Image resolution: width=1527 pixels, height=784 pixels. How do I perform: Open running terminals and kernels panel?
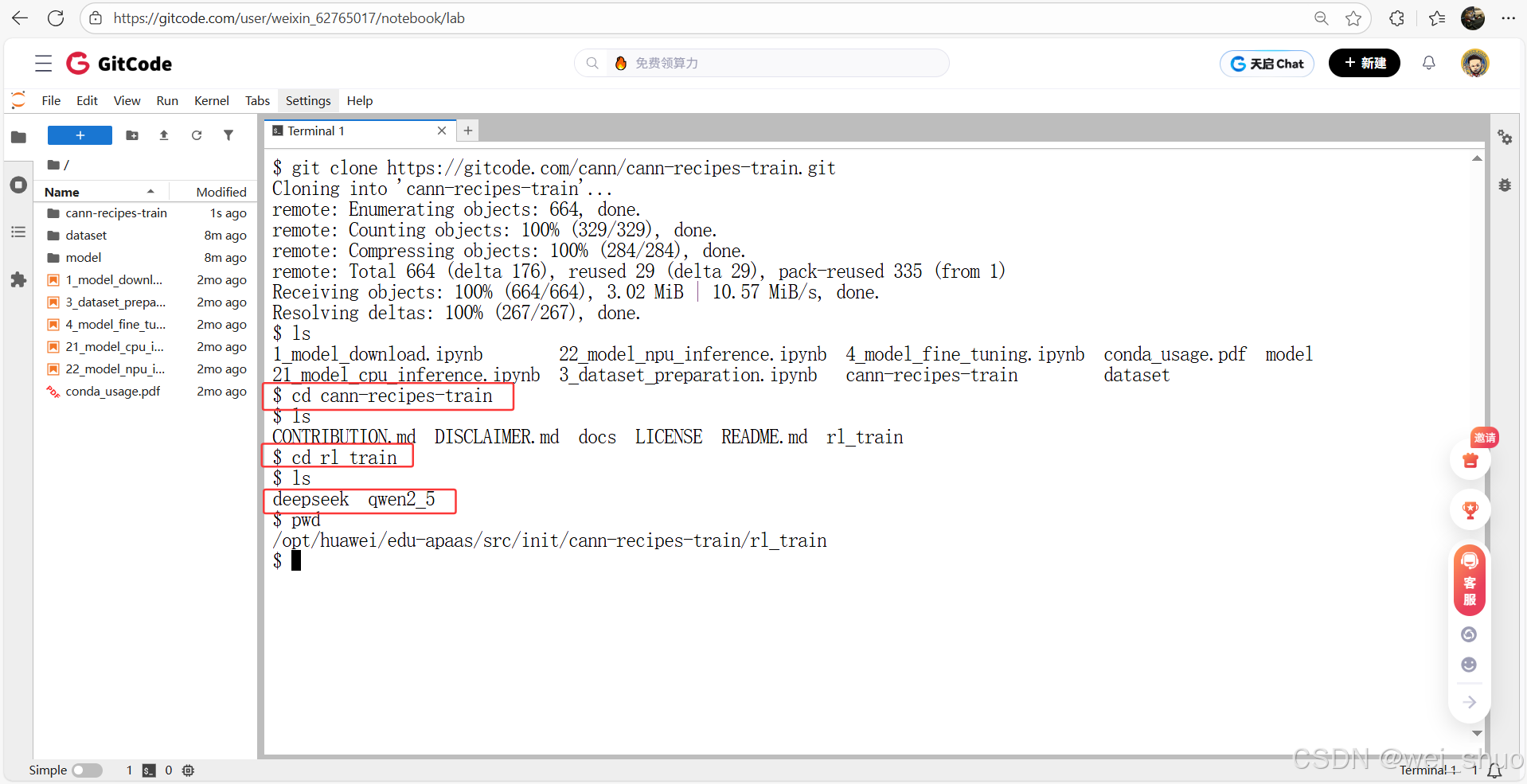[x=18, y=185]
